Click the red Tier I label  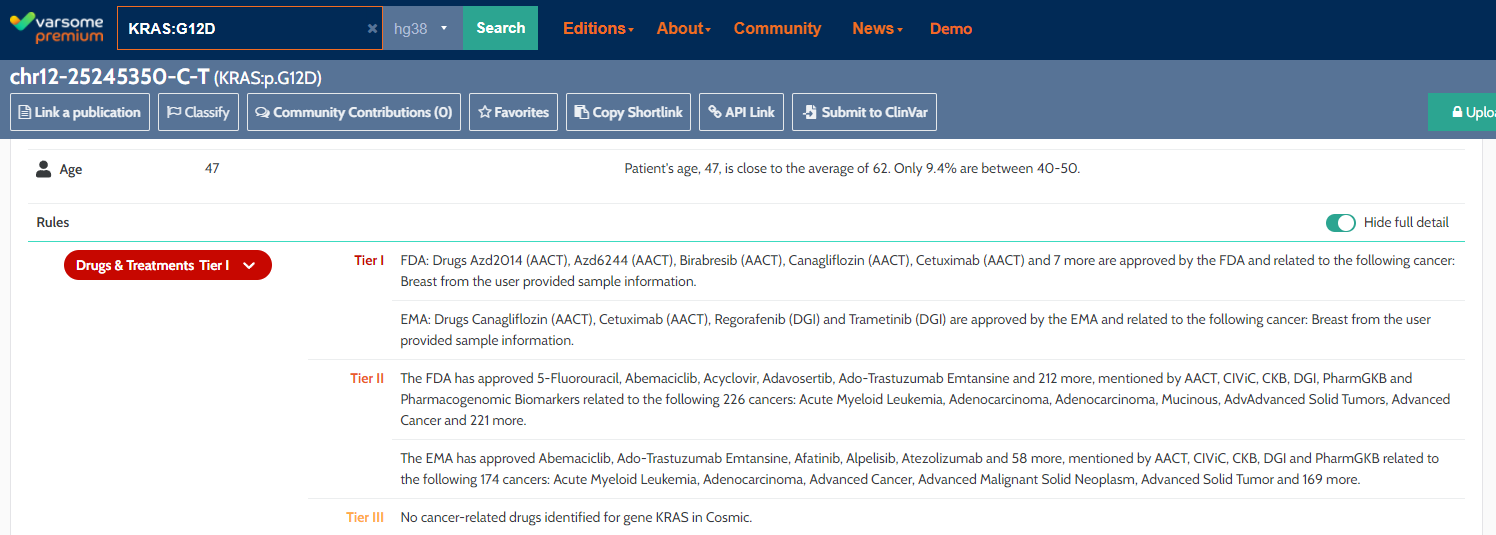tap(369, 261)
